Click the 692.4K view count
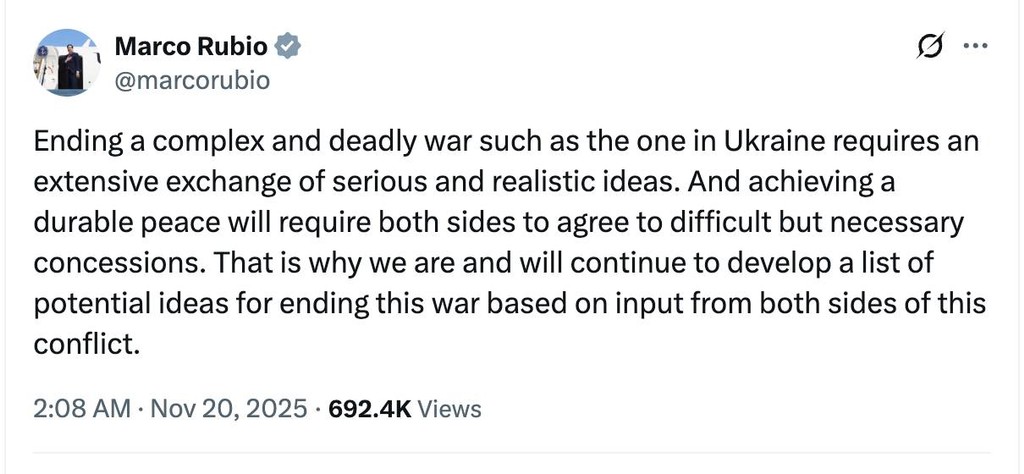The image size is (1024, 474). [369, 408]
